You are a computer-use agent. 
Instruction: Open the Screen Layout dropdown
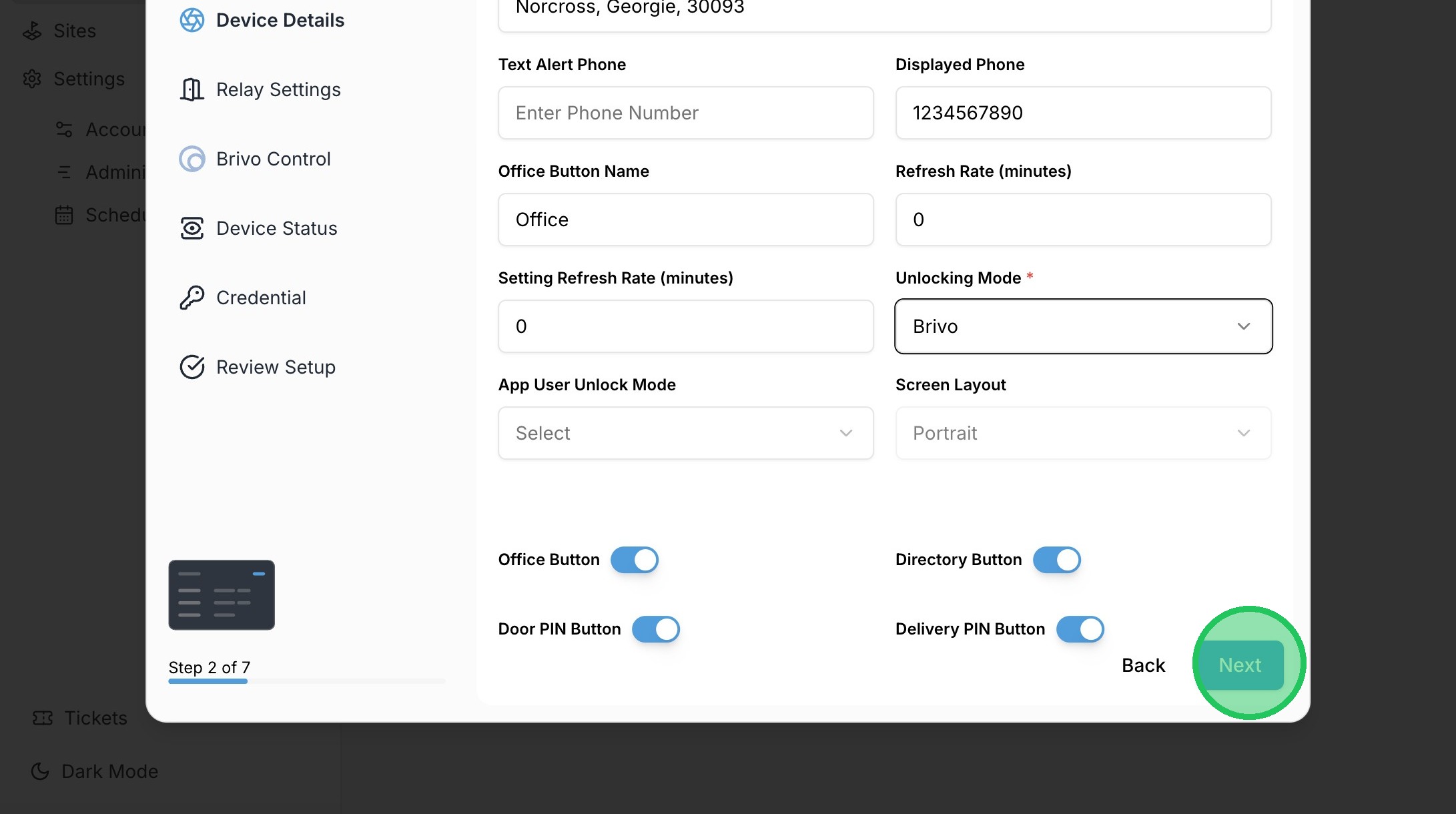click(1083, 433)
